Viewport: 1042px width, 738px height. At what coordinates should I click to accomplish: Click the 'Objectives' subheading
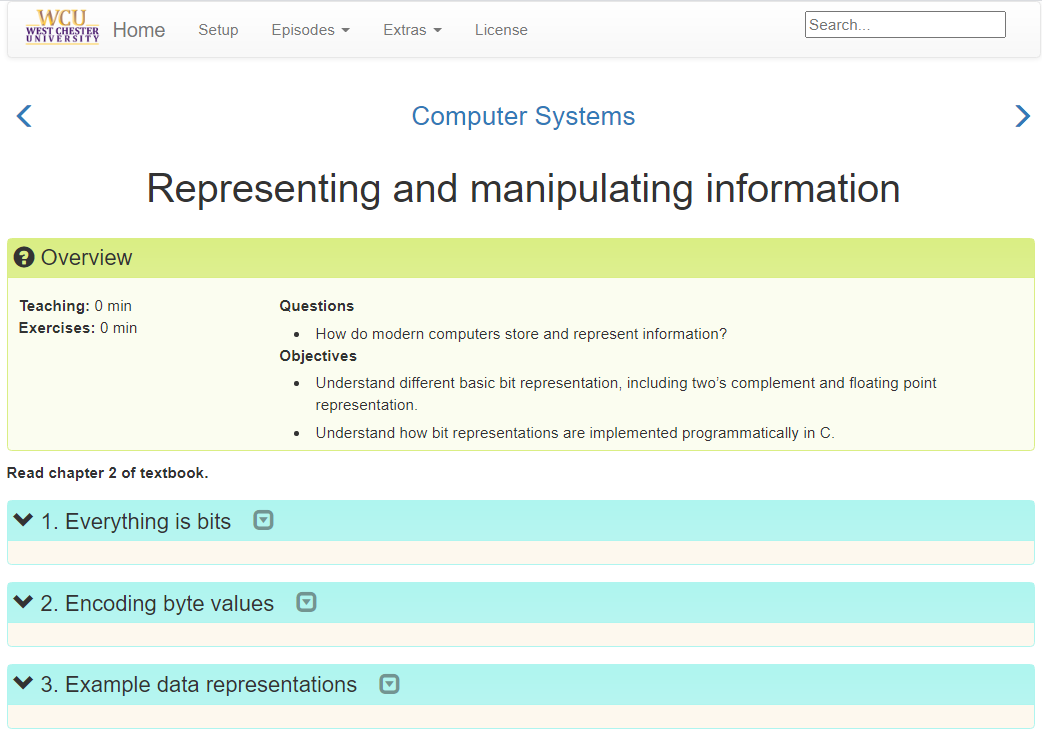point(318,356)
